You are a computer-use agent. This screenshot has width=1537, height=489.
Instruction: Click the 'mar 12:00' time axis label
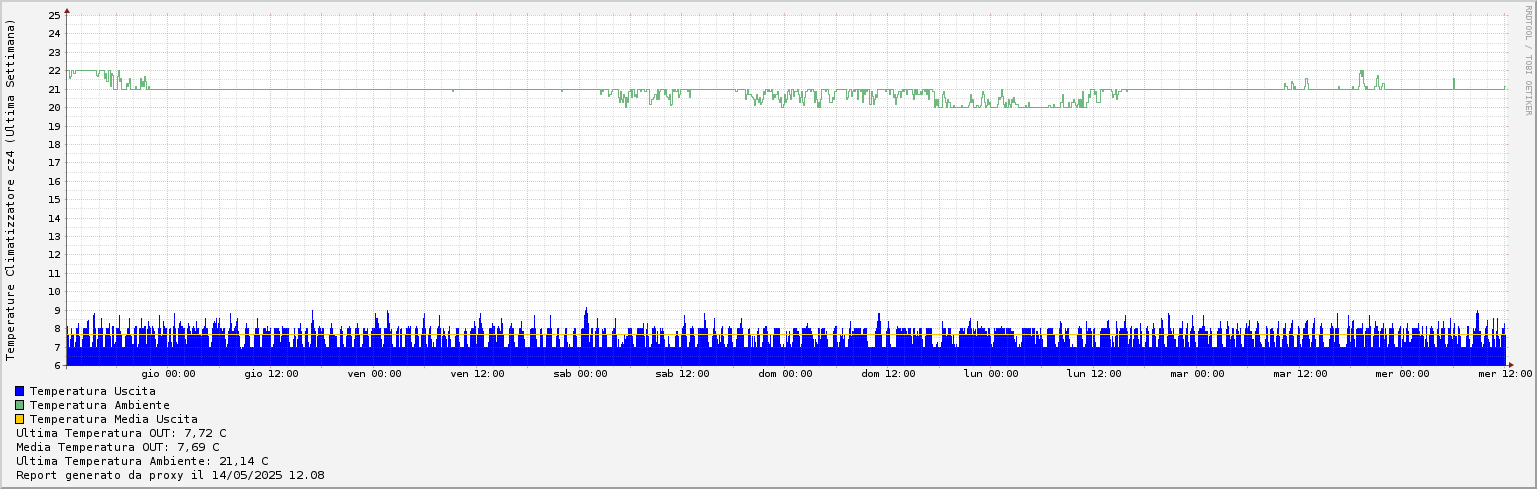pos(1300,374)
